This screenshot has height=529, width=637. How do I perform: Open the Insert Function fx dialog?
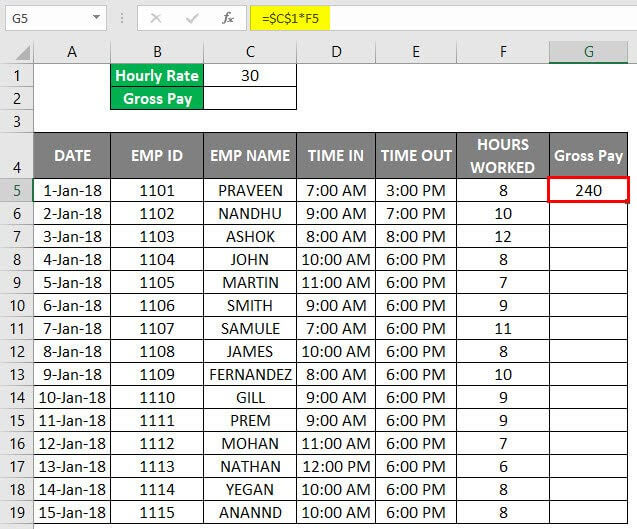click(x=228, y=18)
